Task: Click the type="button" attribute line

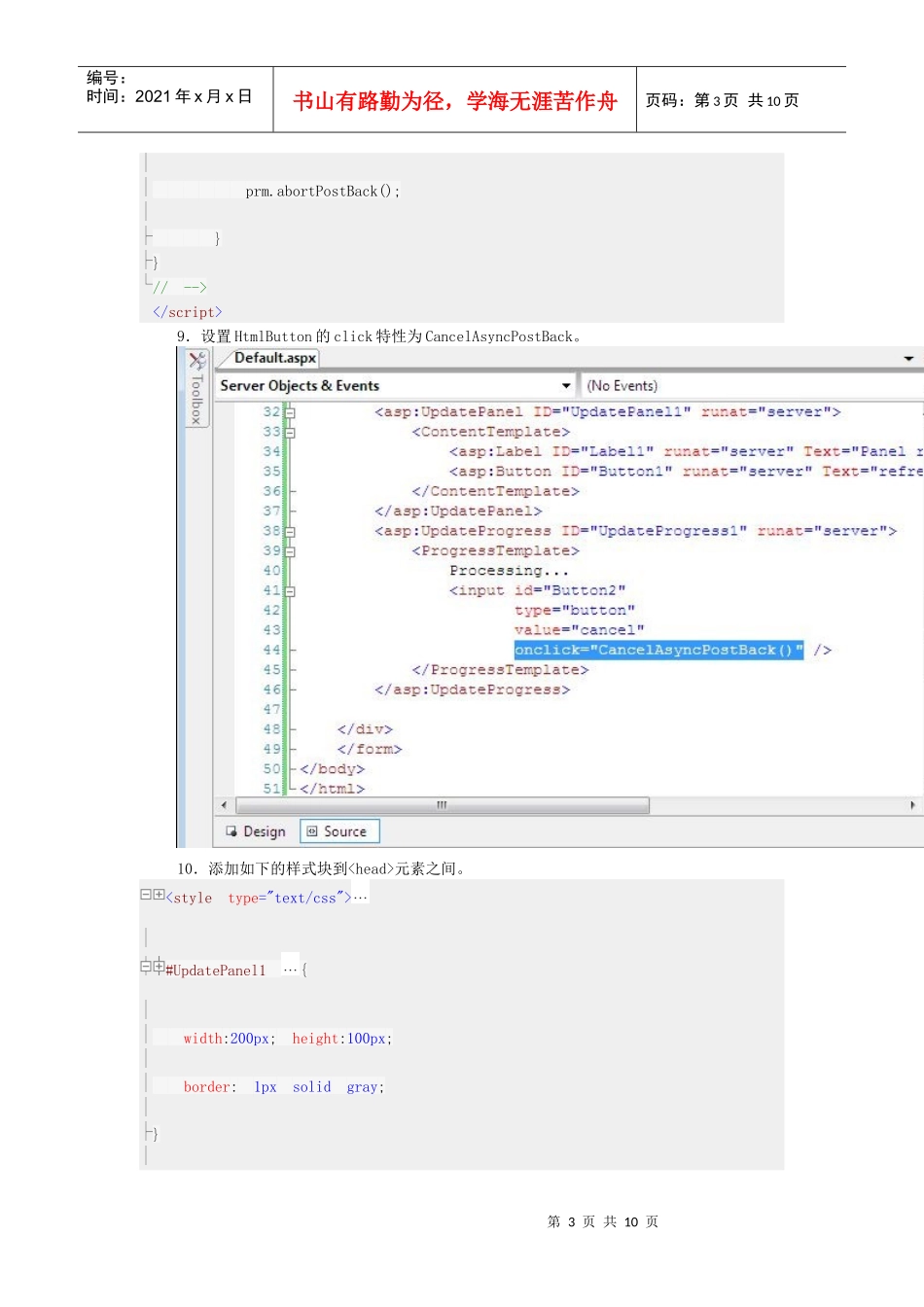Action: point(575,611)
